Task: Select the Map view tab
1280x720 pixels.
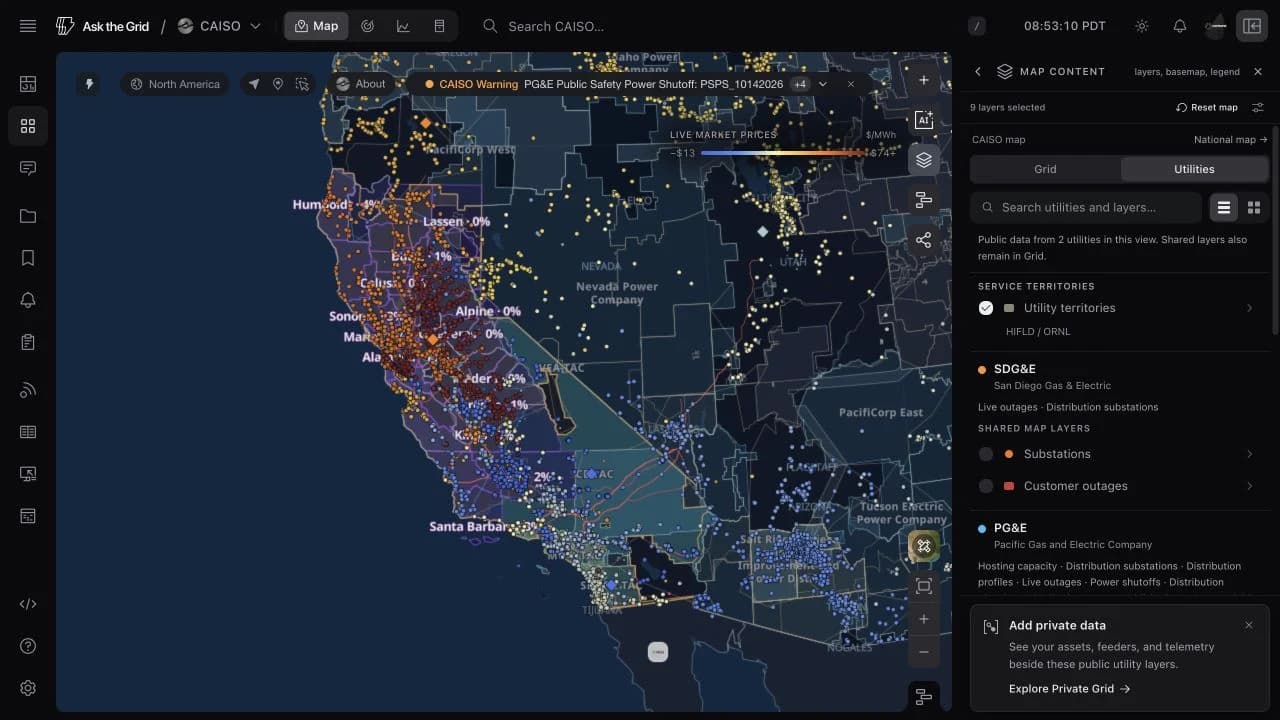Action: point(316,26)
